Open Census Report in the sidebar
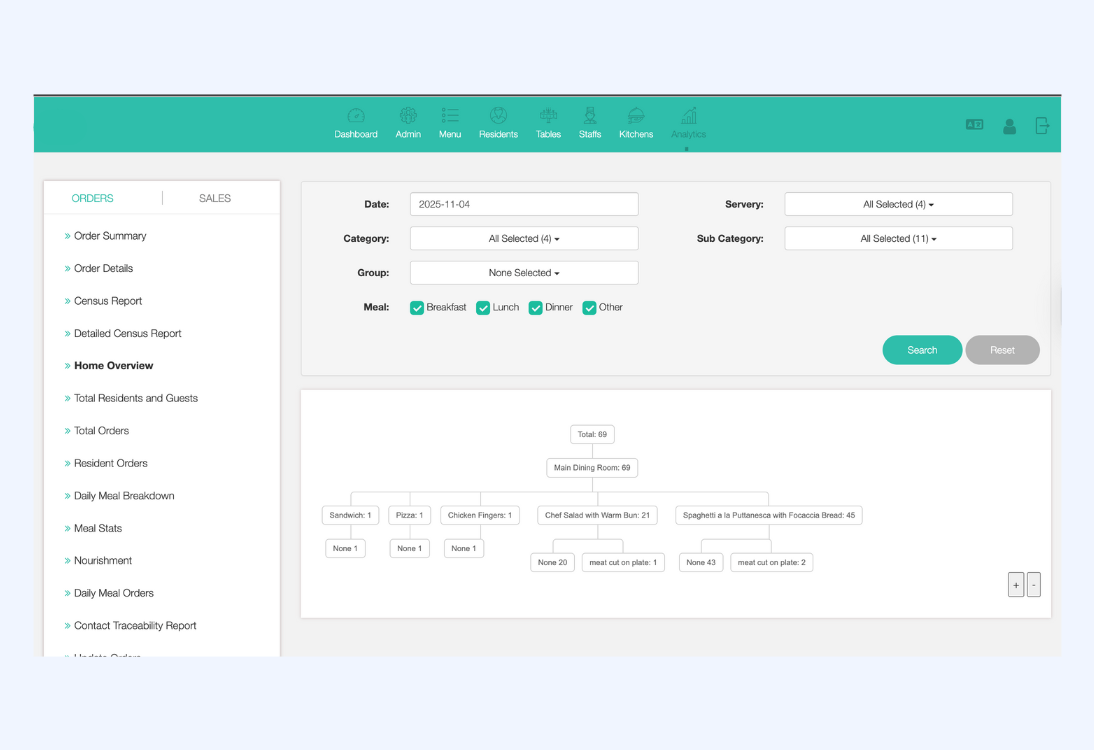The width and height of the screenshot is (1094, 750). (108, 301)
